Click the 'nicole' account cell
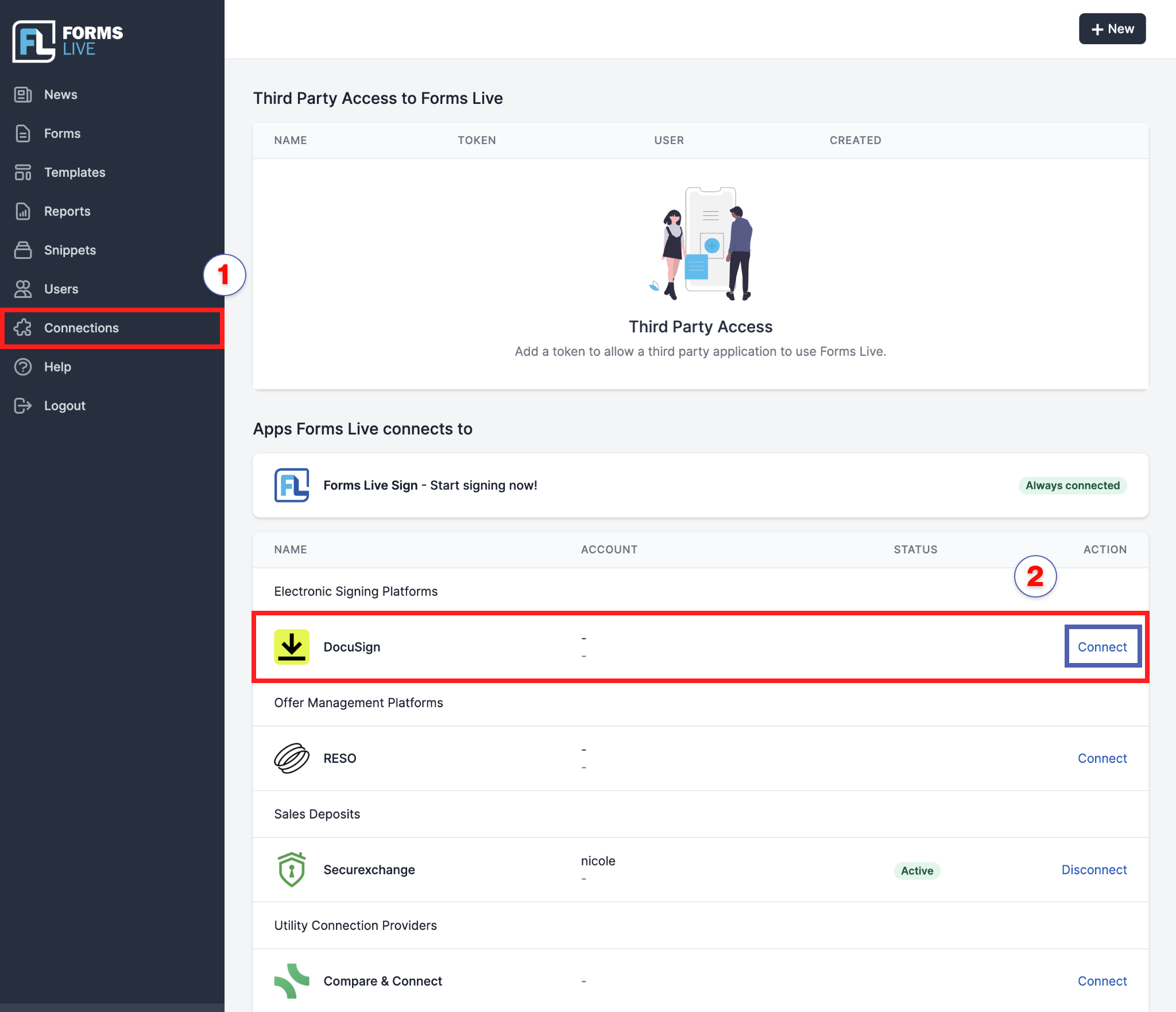 pos(598,861)
